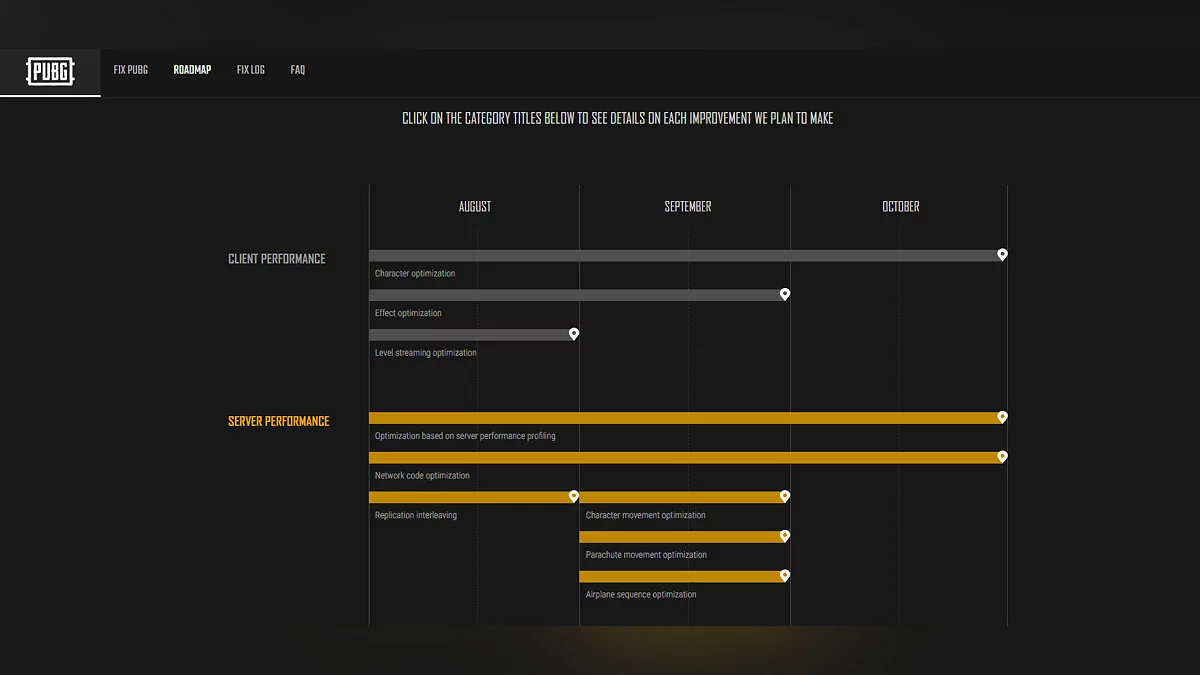Click the Airplane sequence optimization marker pin
Screen dimensions: 1200x675
click(785, 575)
